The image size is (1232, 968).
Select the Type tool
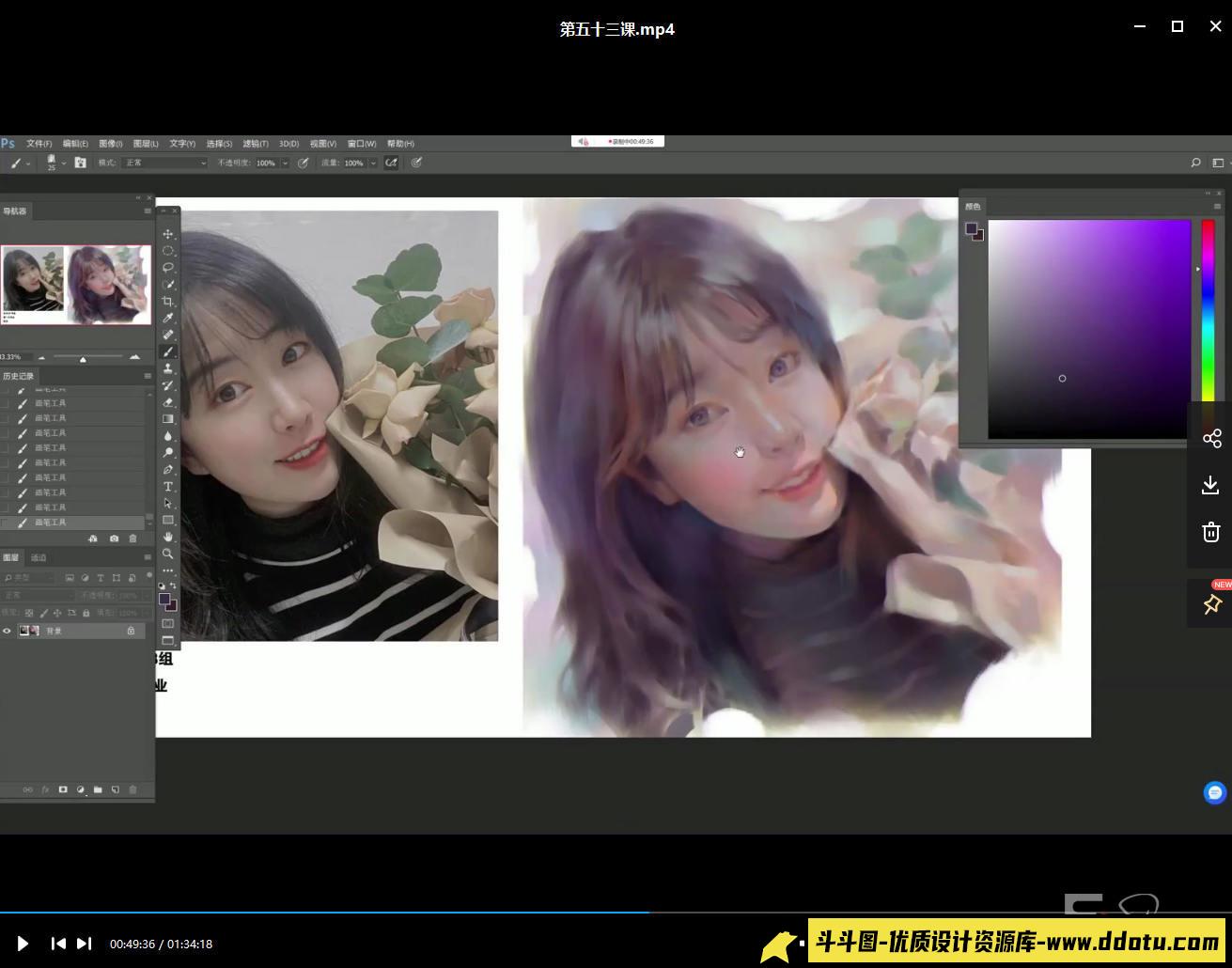(x=168, y=487)
